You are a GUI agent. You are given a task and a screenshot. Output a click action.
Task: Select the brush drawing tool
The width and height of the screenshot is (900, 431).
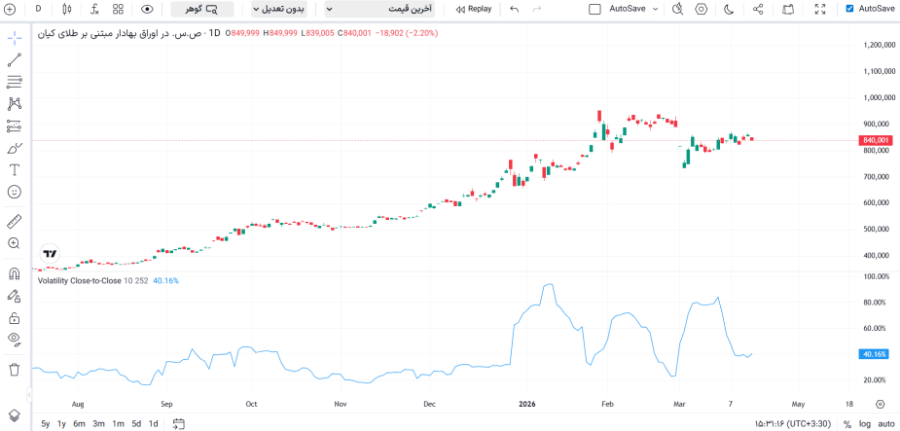pos(14,148)
